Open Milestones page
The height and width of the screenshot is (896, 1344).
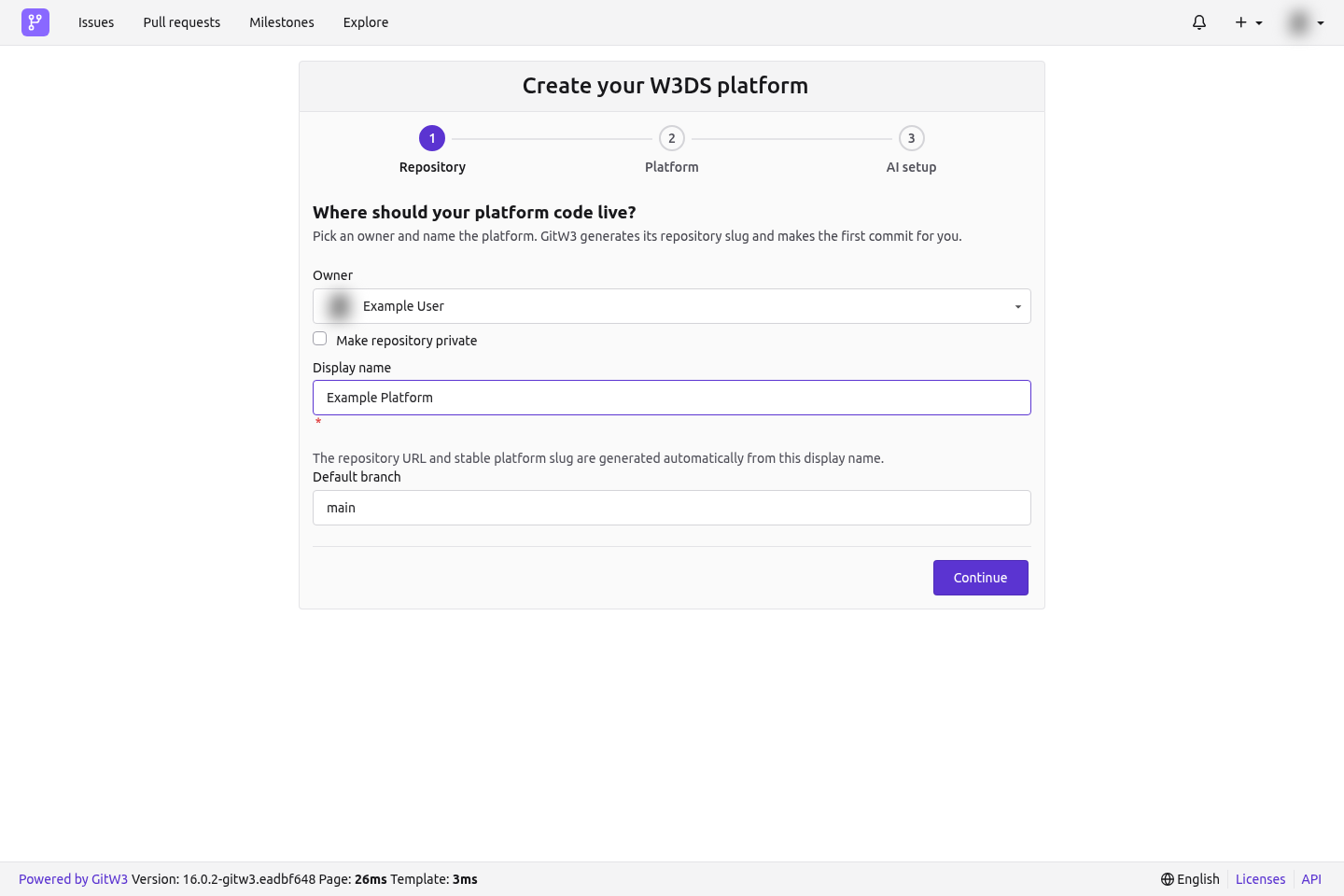point(282,22)
